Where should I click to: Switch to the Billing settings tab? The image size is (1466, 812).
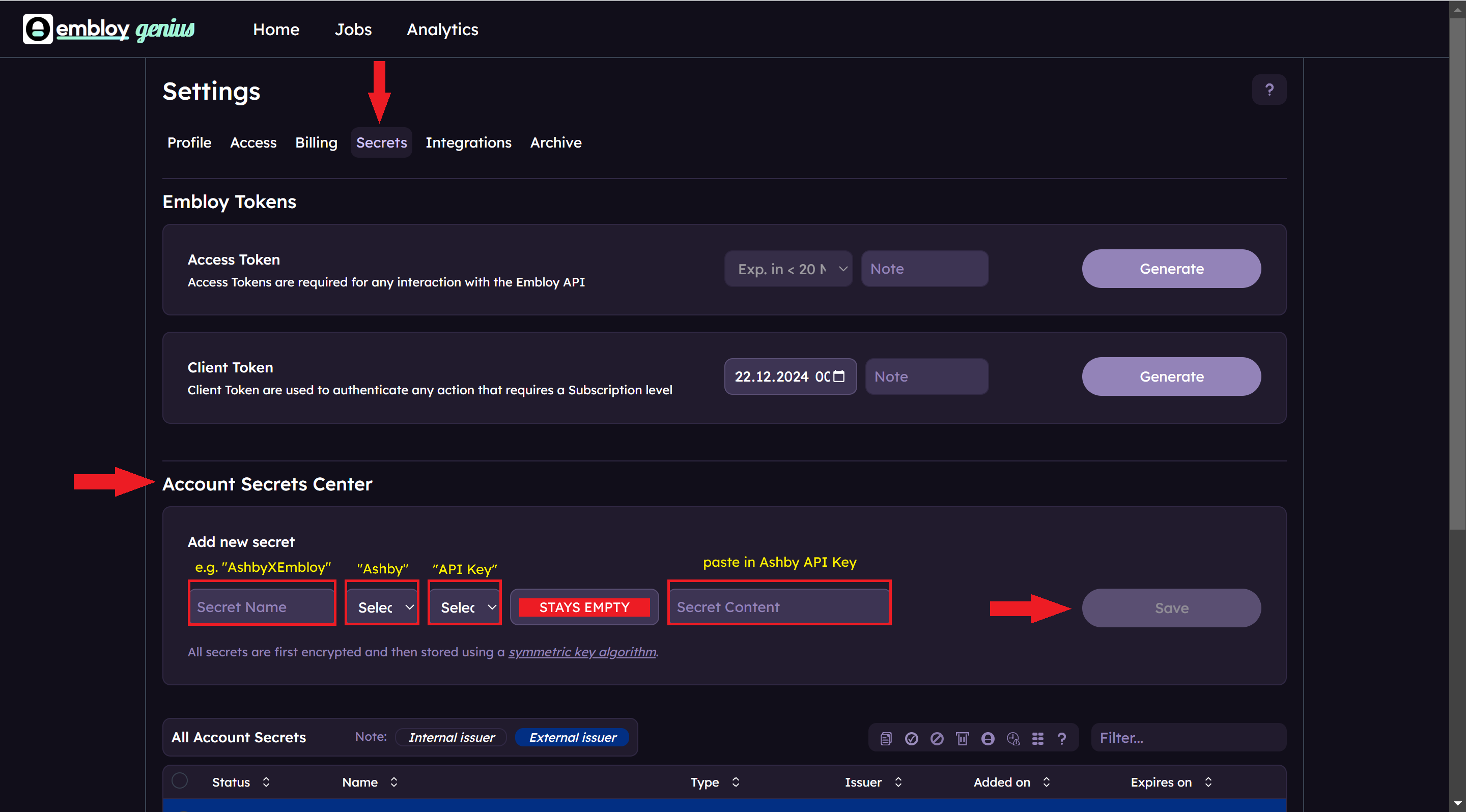point(316,142)
